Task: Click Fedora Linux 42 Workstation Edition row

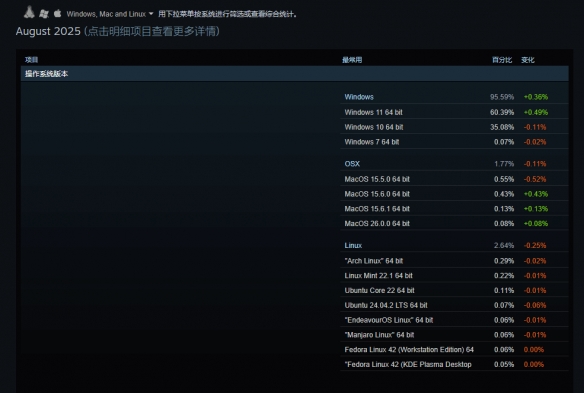Action: (x=454, y=349)
